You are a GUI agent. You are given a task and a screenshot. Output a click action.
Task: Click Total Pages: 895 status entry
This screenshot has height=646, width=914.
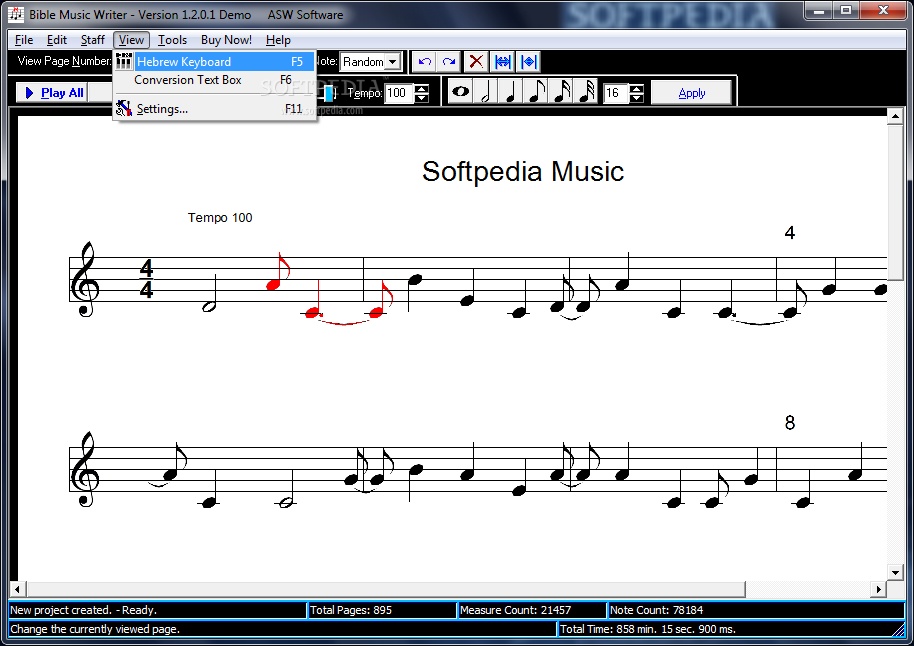pos(381,610)
